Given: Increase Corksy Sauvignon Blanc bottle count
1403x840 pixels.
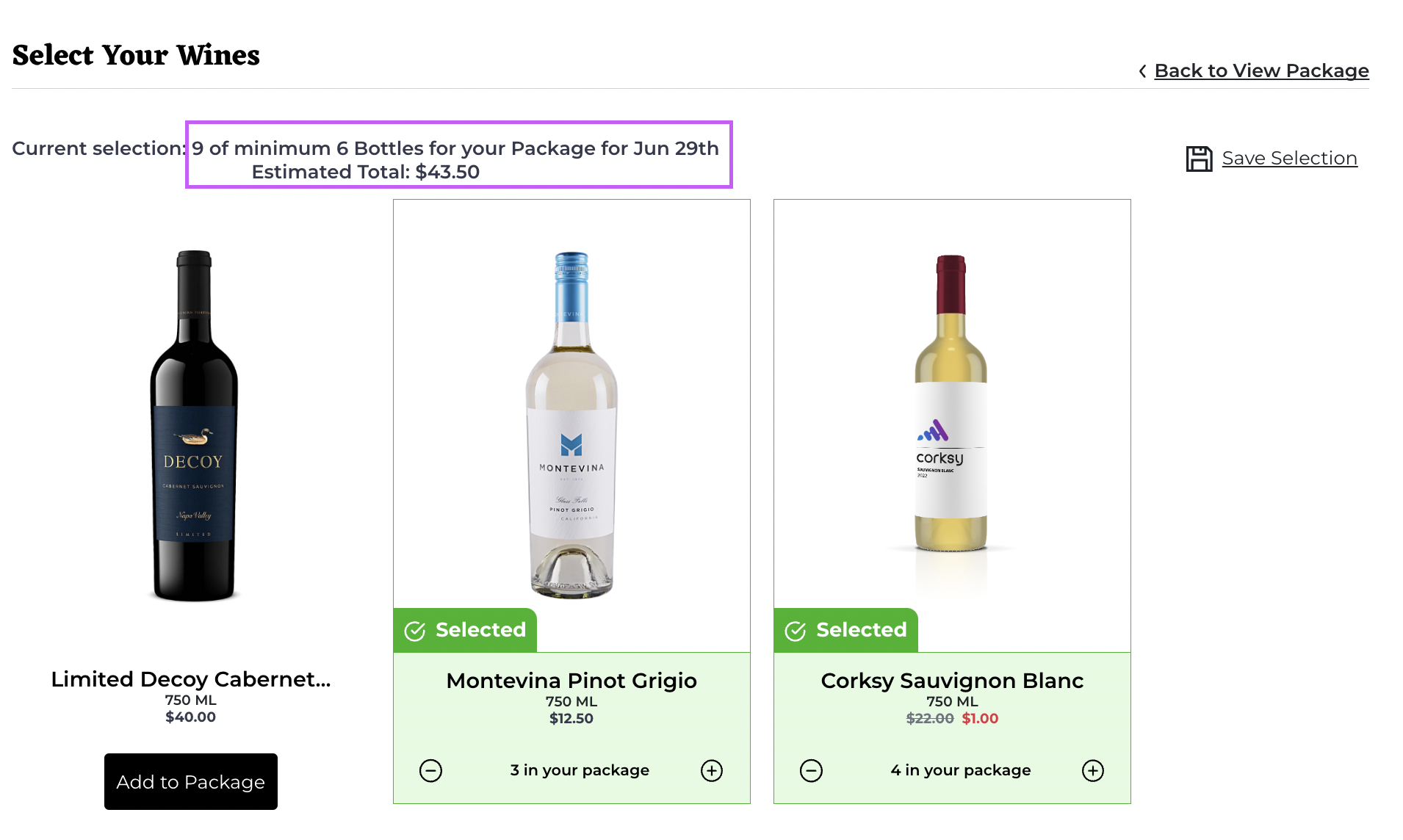Looking at the screenshot, I should (1093, 771).
